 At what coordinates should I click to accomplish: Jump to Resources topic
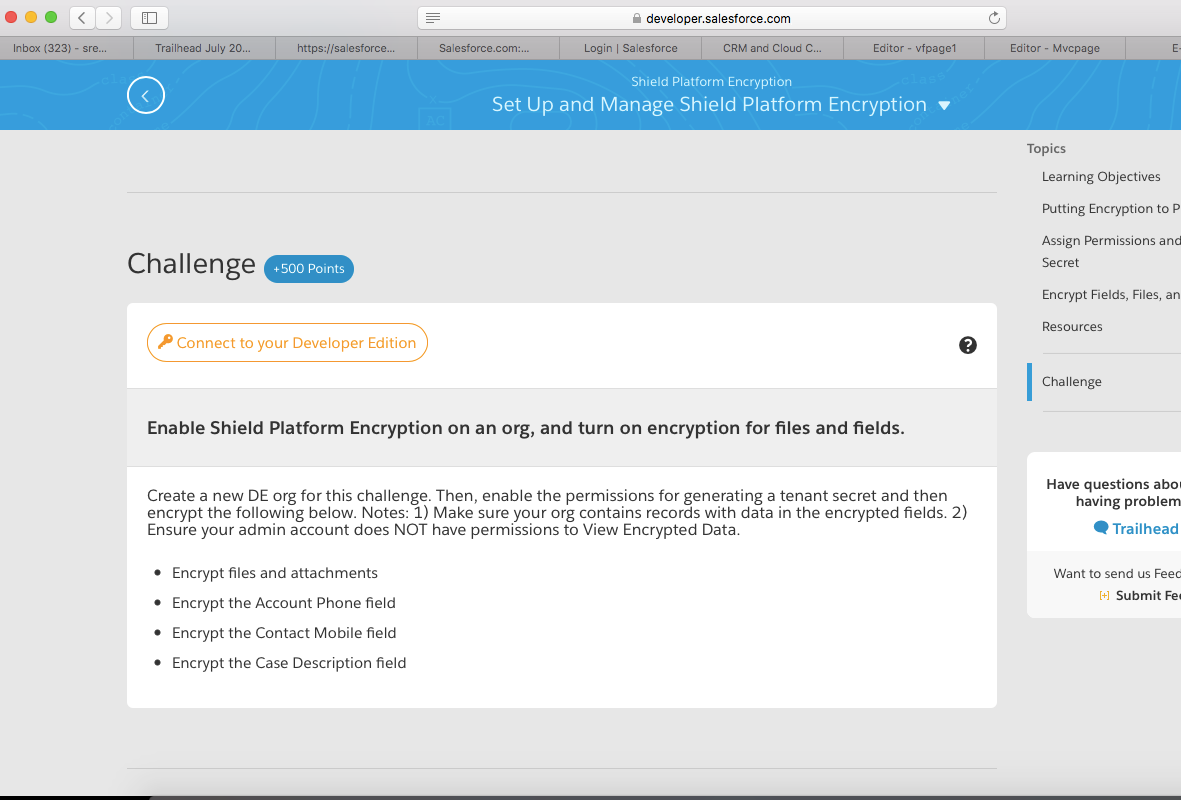tap(1072, 326)
